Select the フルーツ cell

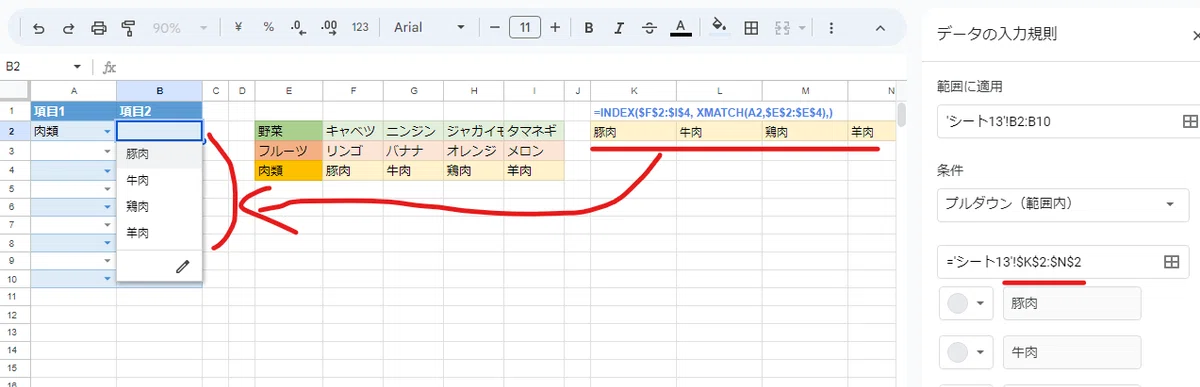coord(288,151)
